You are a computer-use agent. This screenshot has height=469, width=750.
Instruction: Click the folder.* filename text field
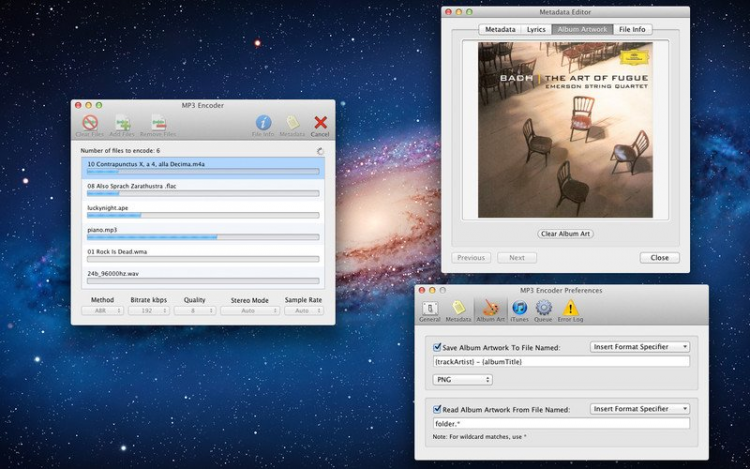560,423
